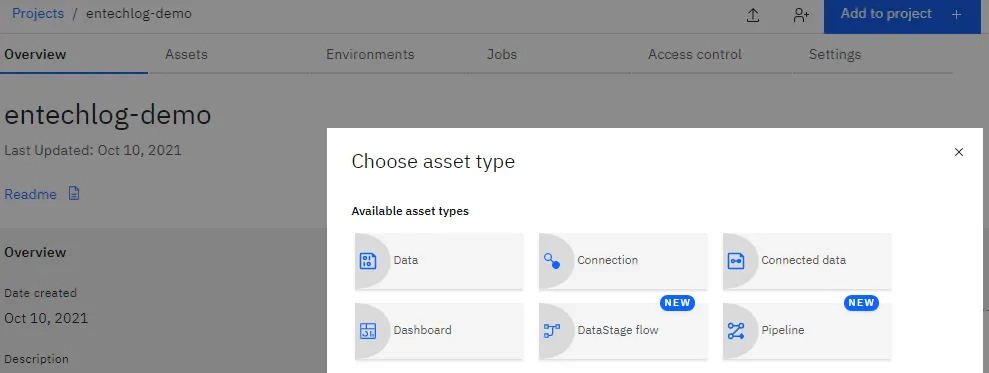Click the NEW badge on Pipeline tile

[x=861, y=303]
